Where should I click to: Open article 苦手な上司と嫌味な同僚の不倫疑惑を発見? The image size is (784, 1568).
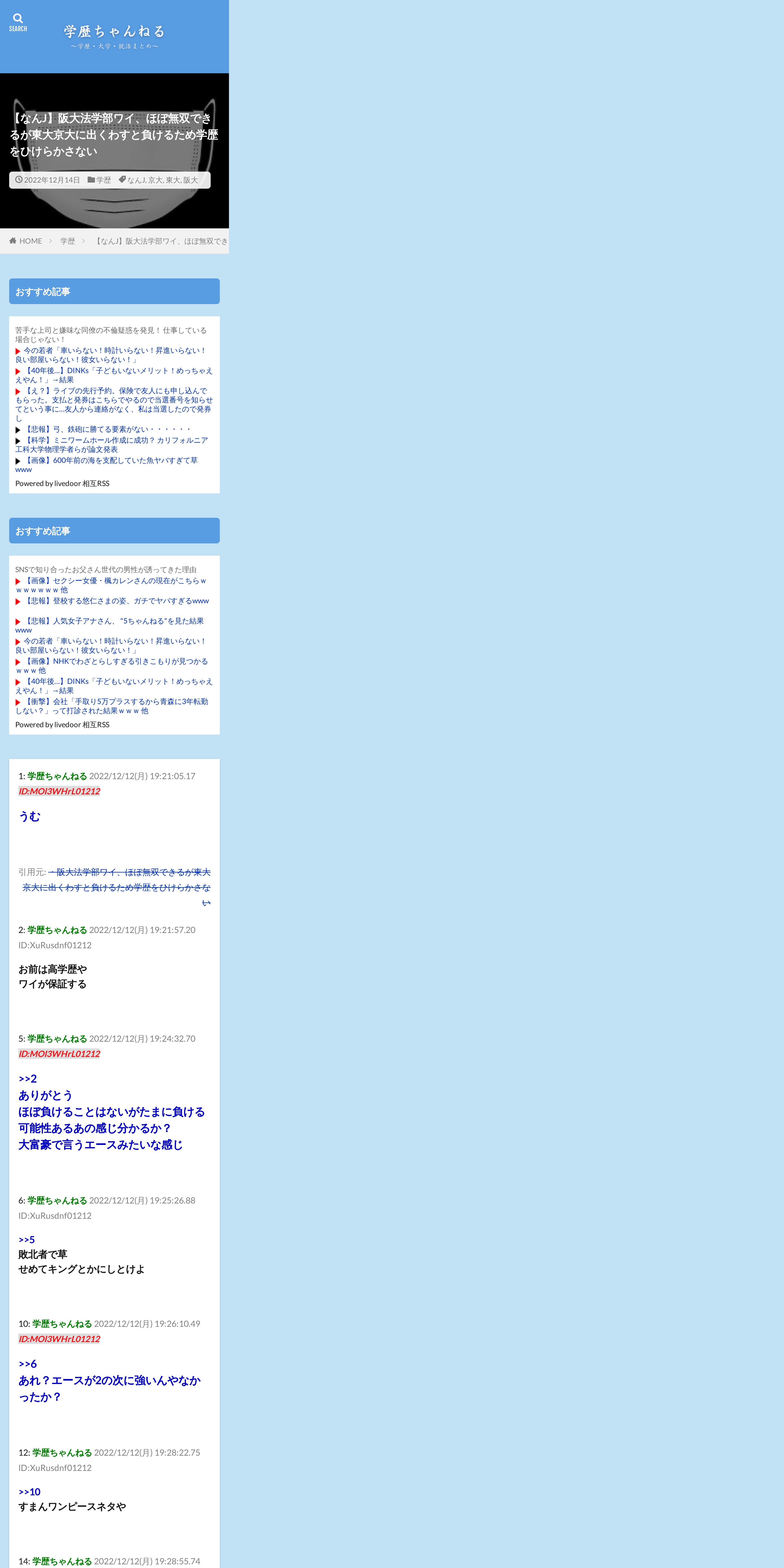coord(111,335)
